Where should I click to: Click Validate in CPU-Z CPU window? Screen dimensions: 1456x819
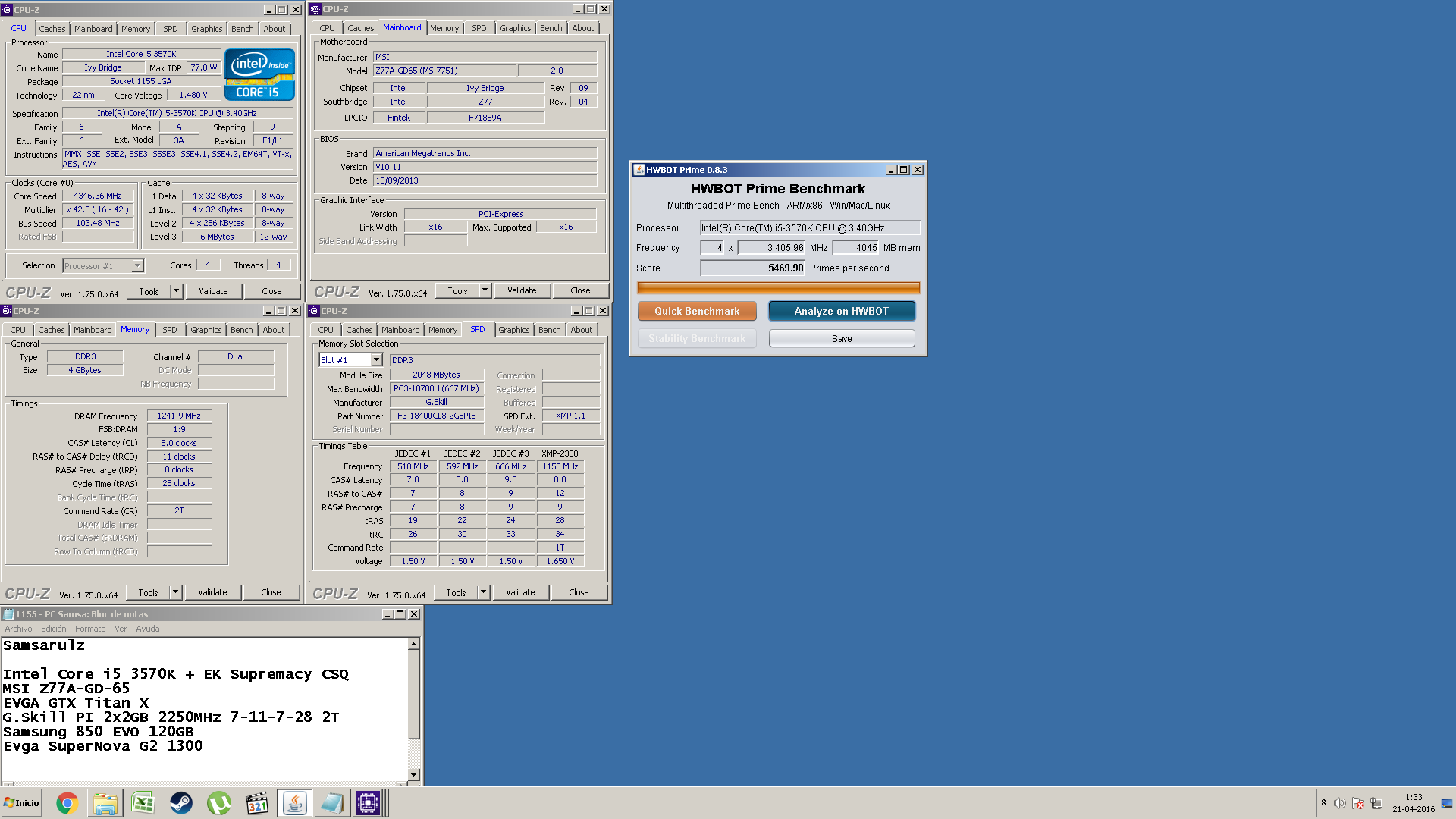pyautogui.click(x=213, y=291)
